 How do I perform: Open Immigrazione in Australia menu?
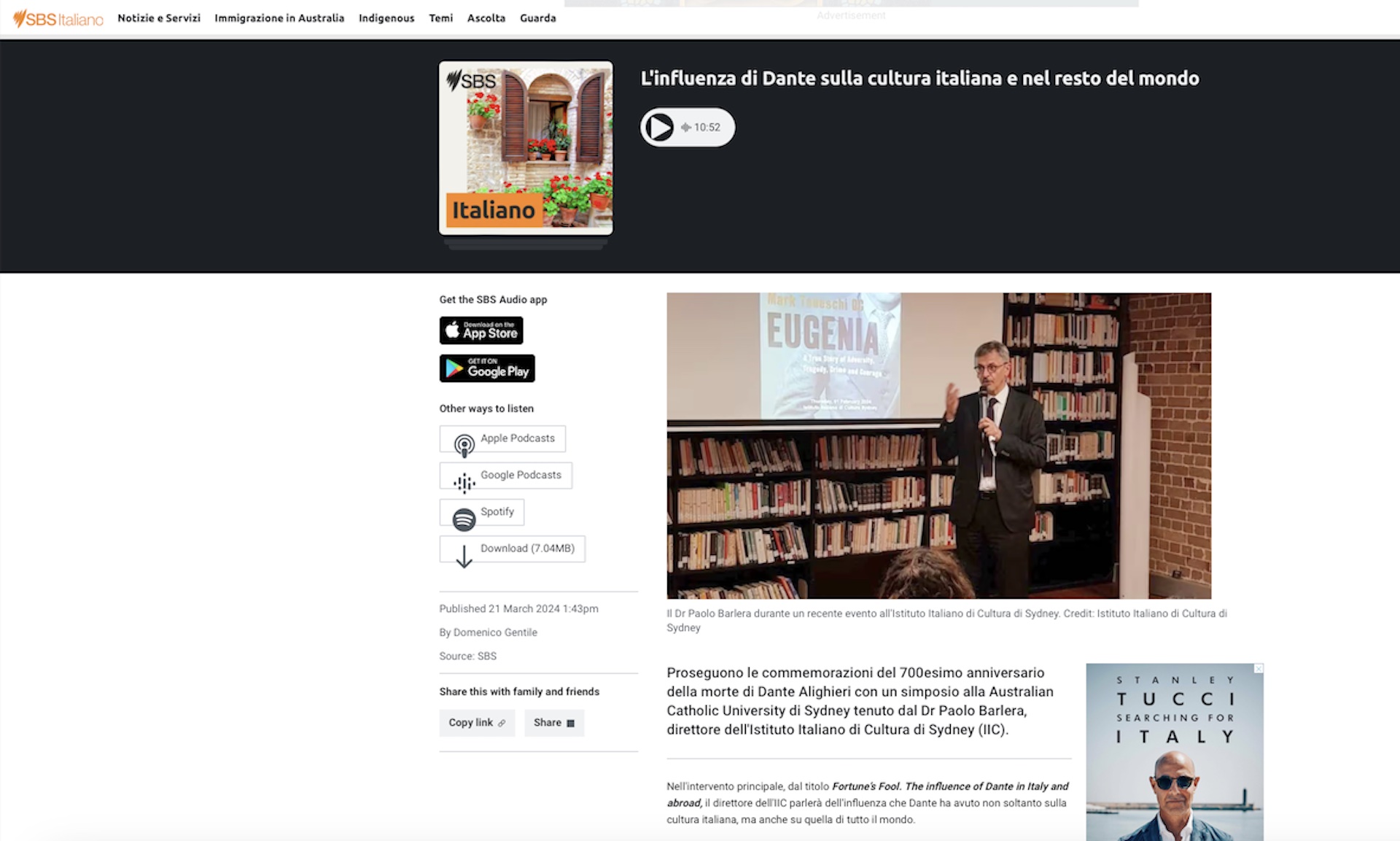279,18
